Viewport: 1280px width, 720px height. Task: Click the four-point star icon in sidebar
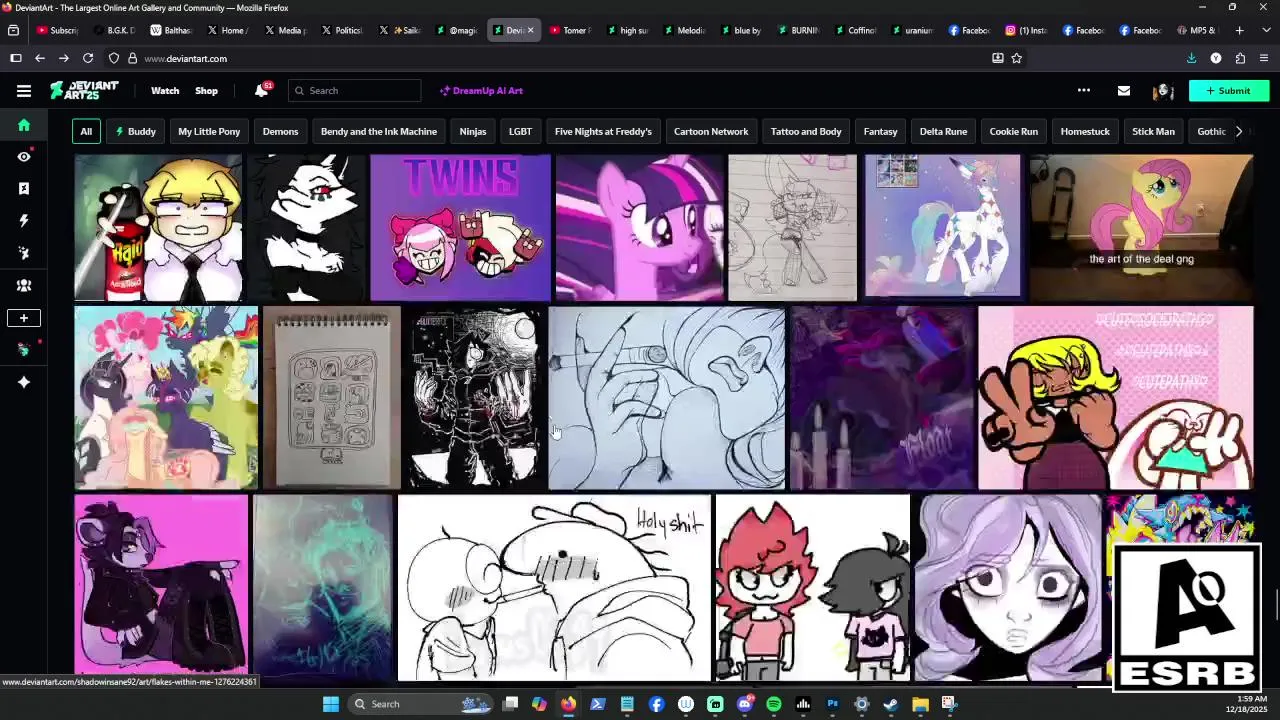coord(24,382)
